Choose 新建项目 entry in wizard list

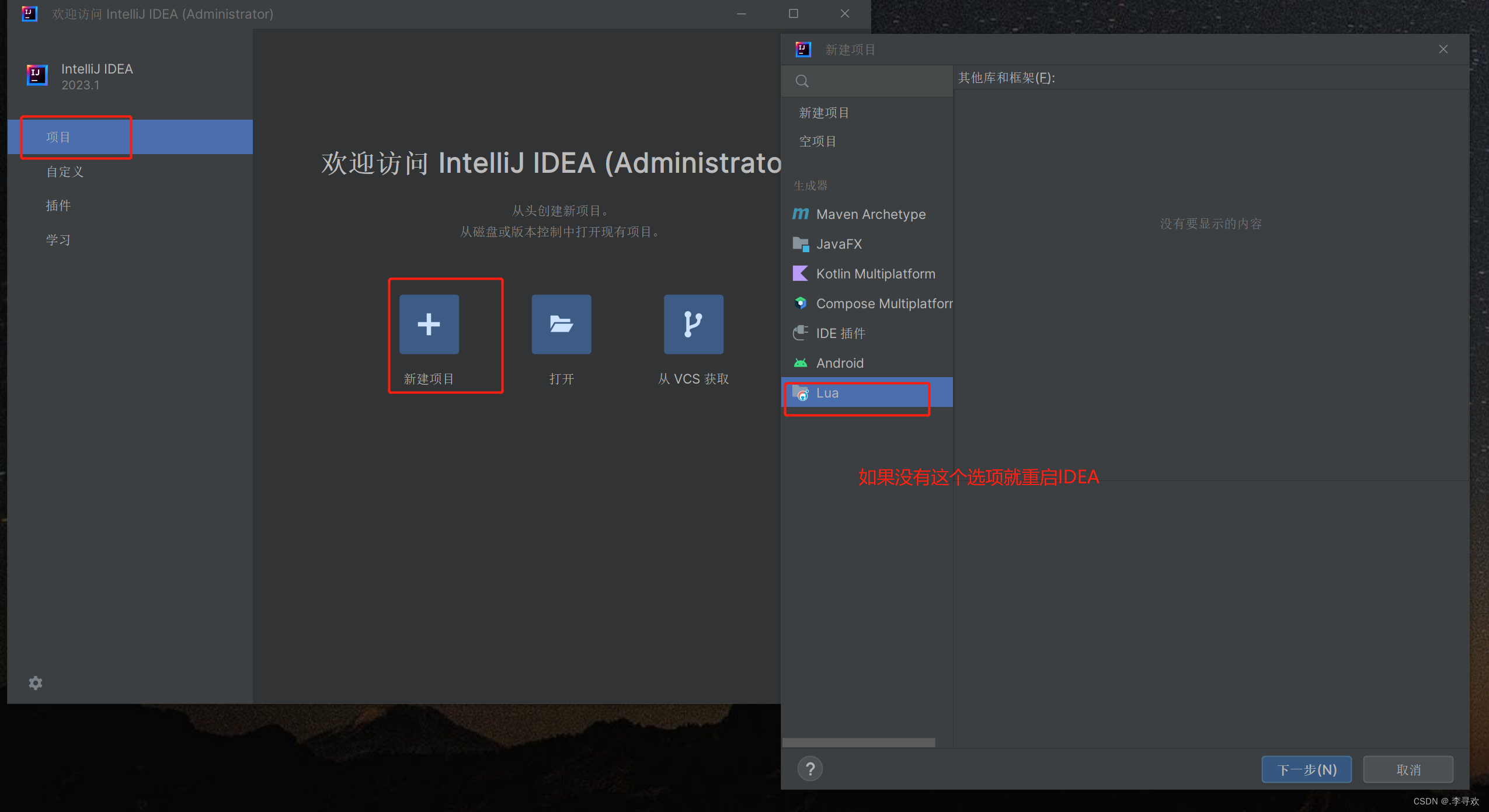824,113
